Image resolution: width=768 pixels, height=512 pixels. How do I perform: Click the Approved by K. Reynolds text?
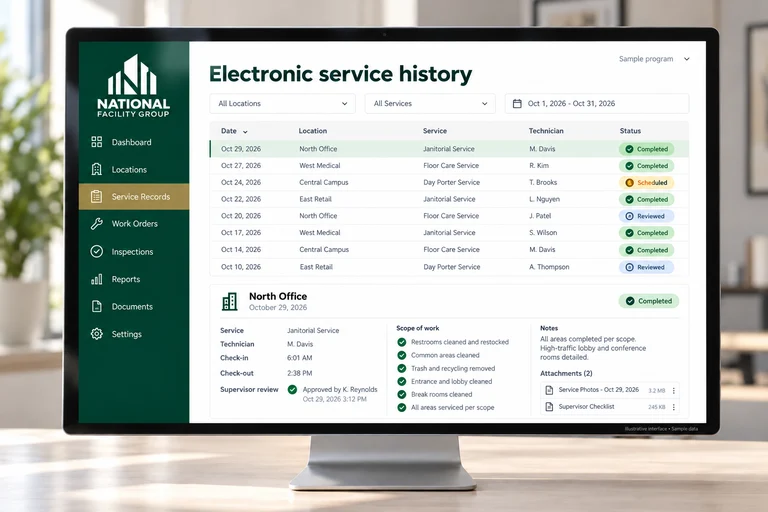pos(340,390)
